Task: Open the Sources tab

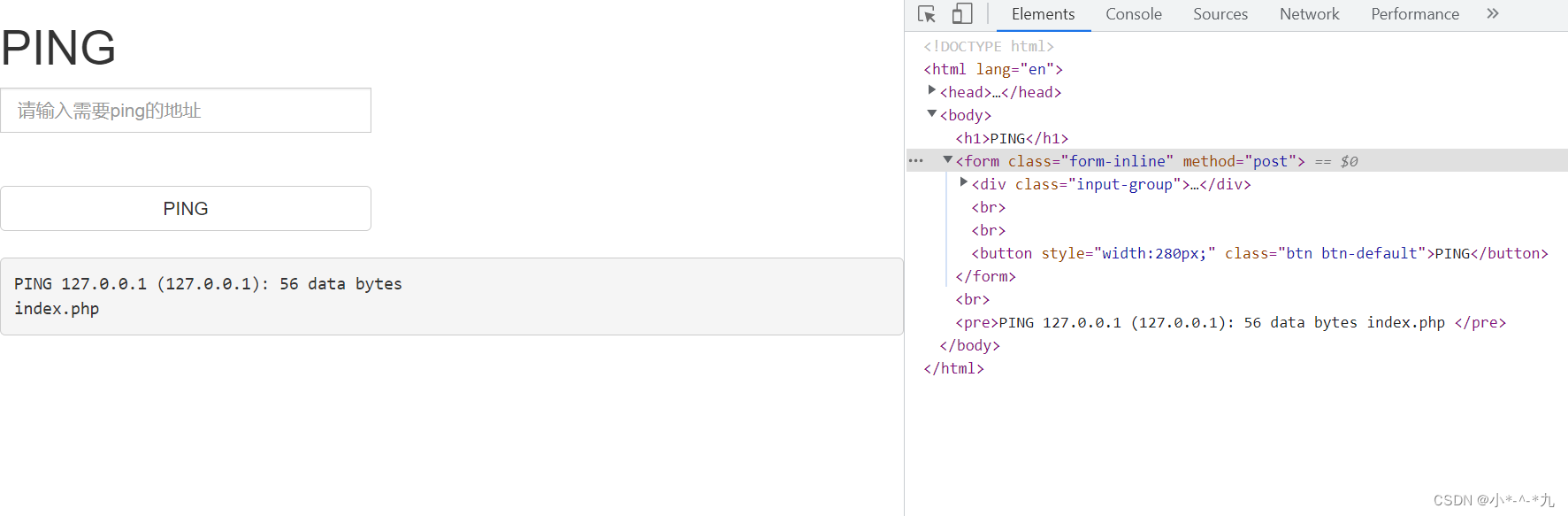Action: (x=1220, y=14)
